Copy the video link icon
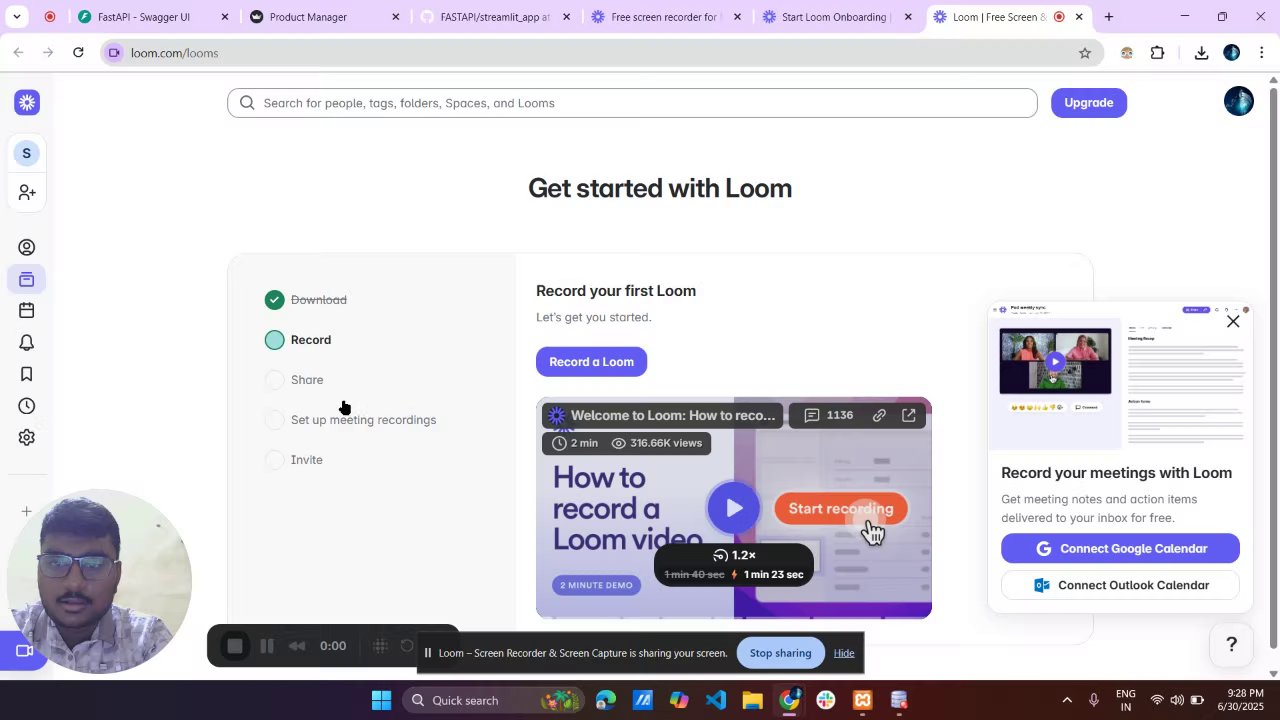The width and height of the screenshot is (1280, 720). [879, 415]
